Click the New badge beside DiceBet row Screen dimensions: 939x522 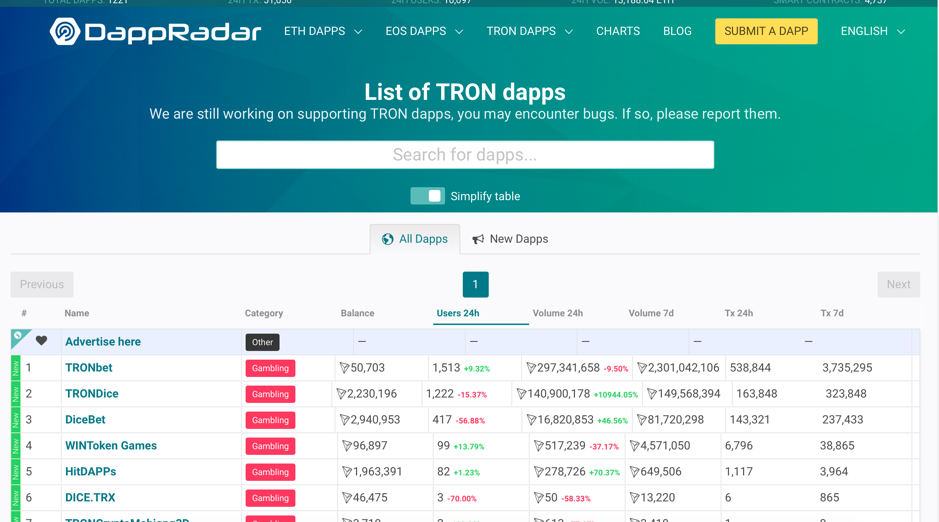[x=16, y=420]
